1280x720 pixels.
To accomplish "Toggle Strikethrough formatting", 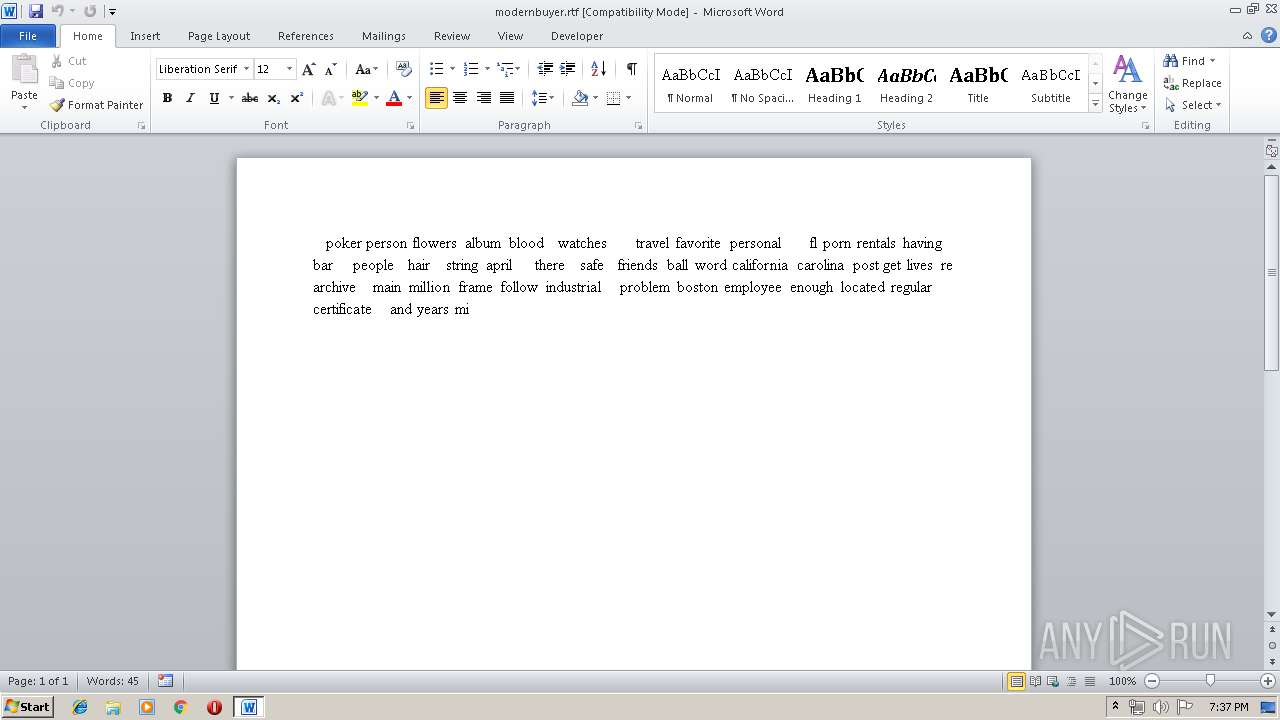I will click(250, 98).
